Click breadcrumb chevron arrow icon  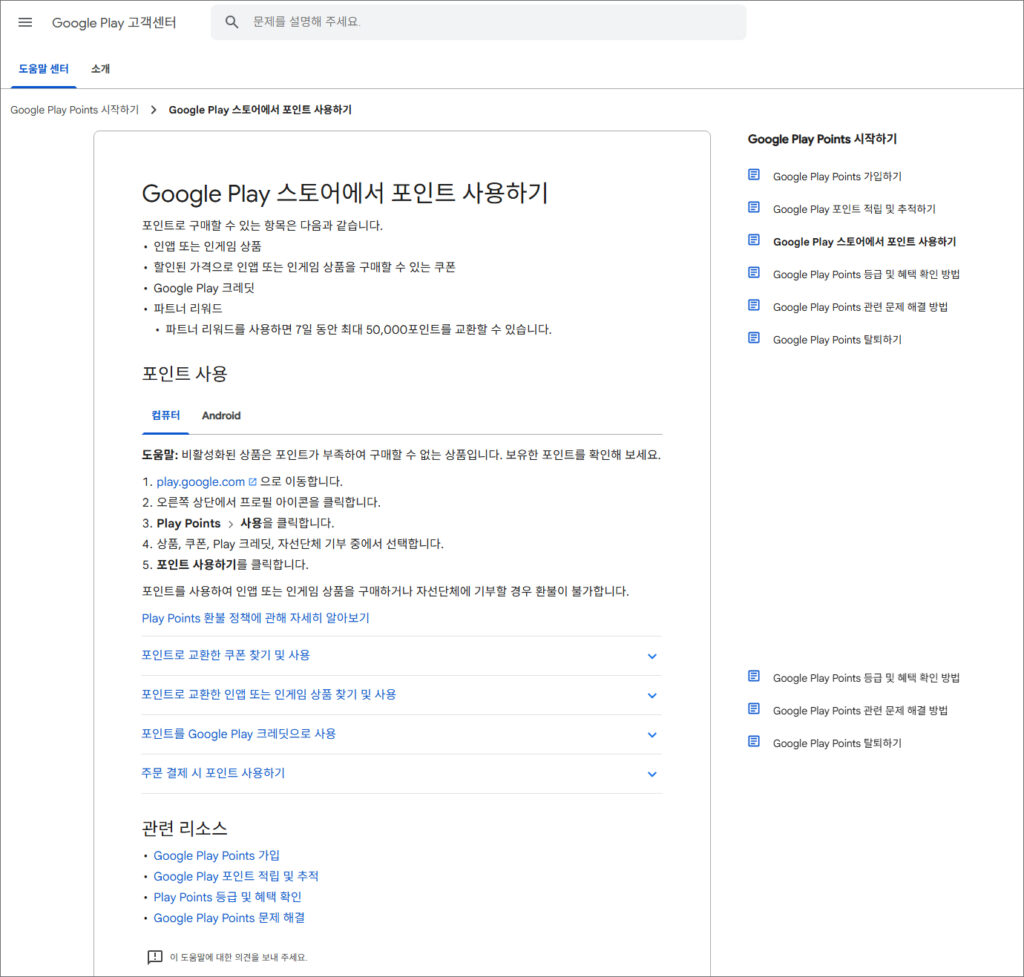[153, 110]
